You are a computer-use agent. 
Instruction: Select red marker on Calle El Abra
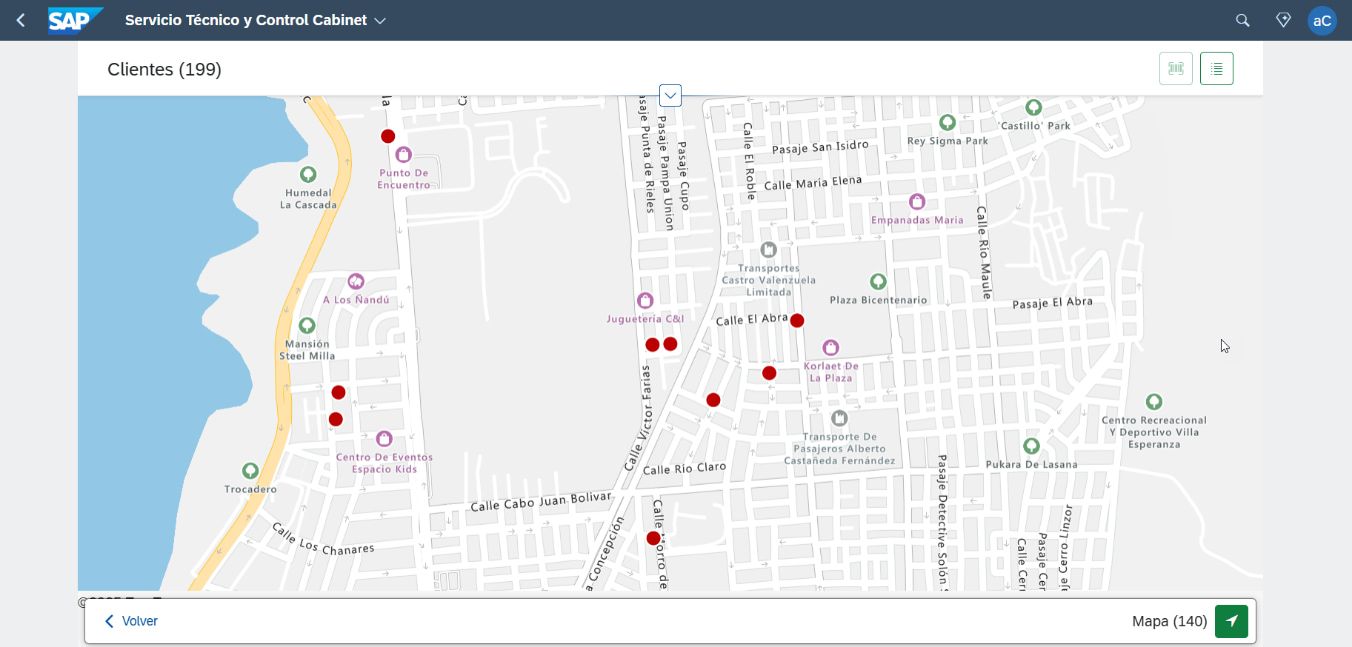(x=797, y=321)
